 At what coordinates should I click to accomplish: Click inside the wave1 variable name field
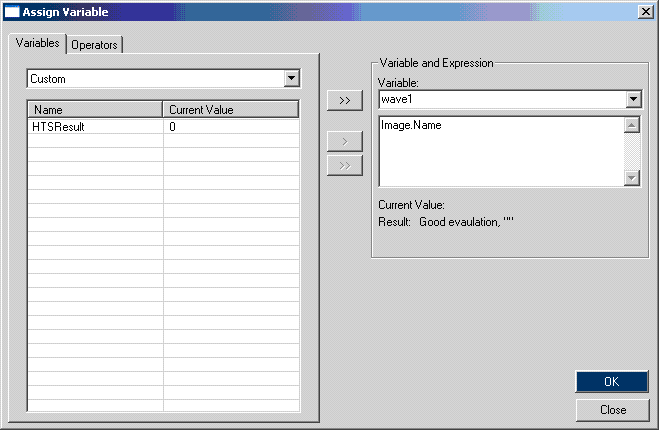[x=500, y=100]
